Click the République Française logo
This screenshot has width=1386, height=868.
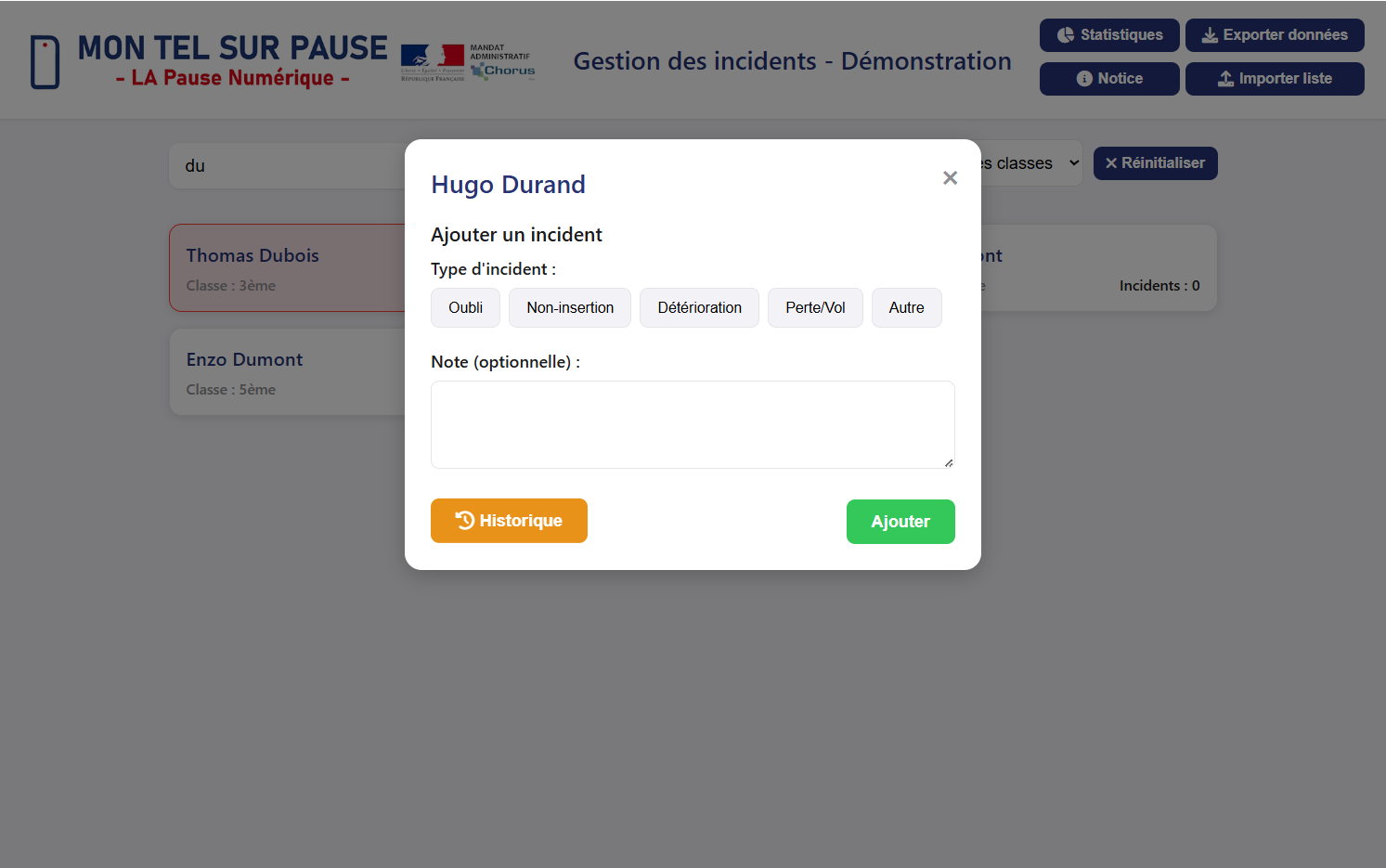[x=433, y=62]
